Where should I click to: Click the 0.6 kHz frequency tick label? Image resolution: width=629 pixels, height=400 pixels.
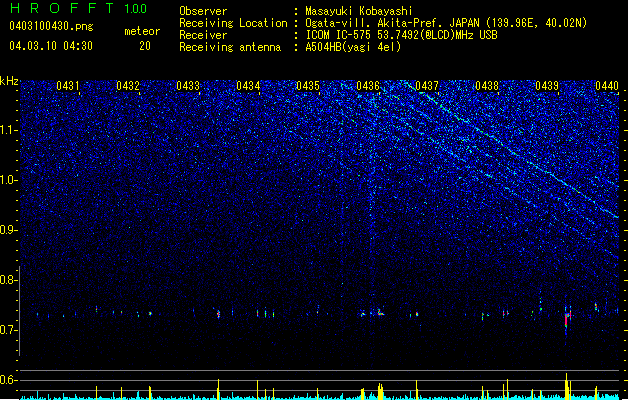(x=9, y=380)
